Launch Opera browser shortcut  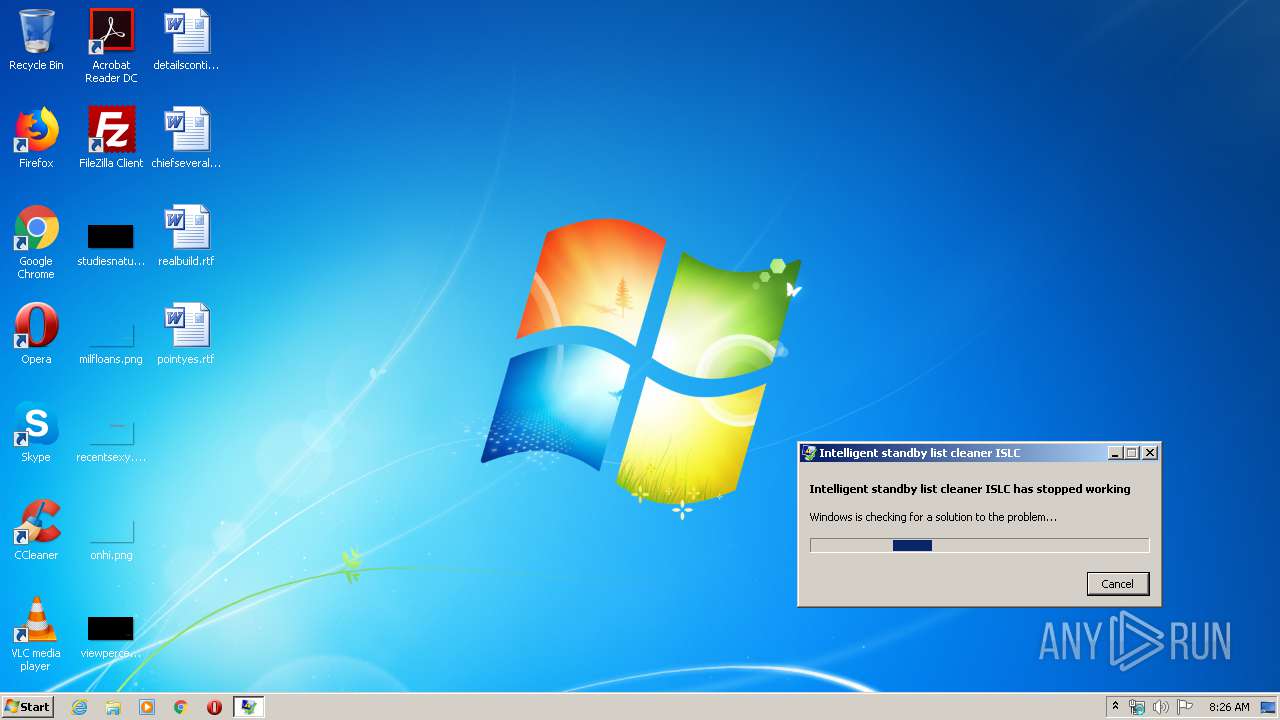(x=36, y=334)
